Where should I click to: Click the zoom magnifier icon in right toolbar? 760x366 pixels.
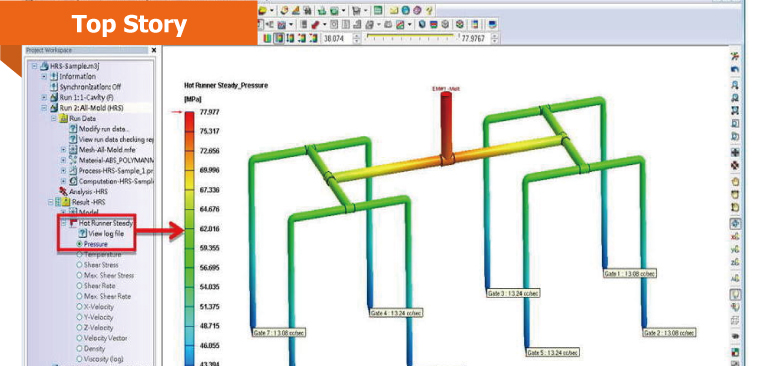tap(735, 85)
